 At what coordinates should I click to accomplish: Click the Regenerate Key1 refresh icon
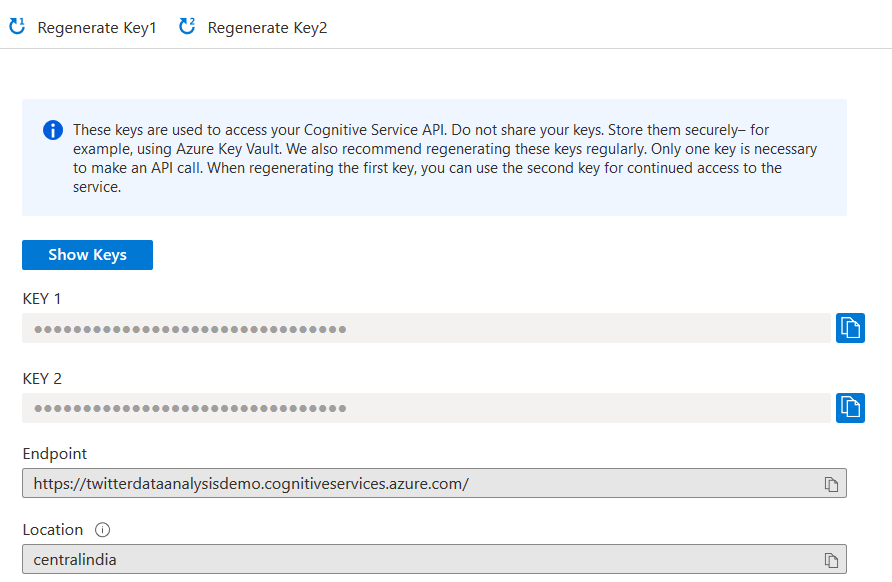17,27
